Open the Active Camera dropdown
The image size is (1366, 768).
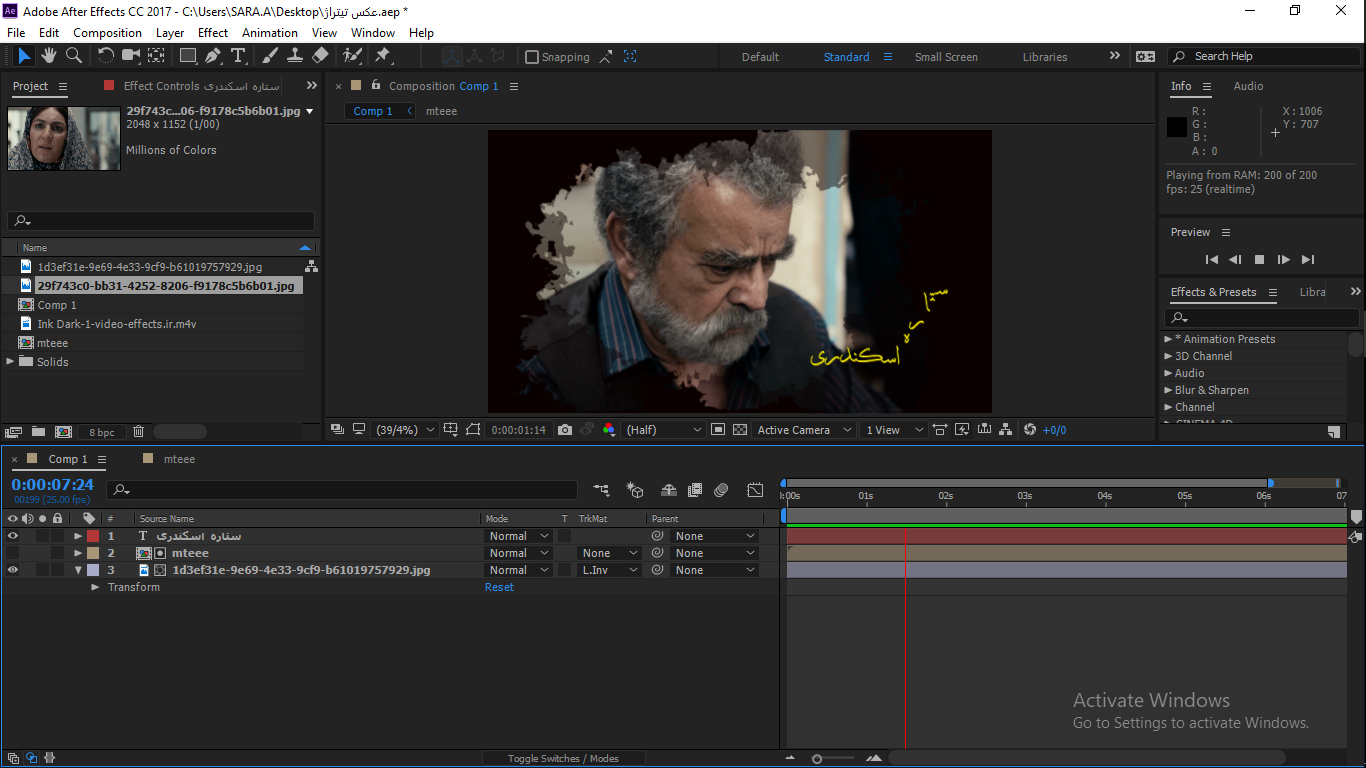[x=804, y=430]
